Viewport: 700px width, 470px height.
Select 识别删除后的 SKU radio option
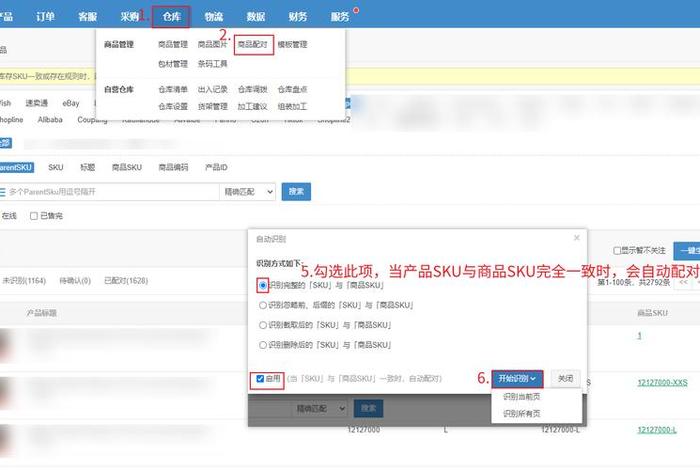point(263,345)
